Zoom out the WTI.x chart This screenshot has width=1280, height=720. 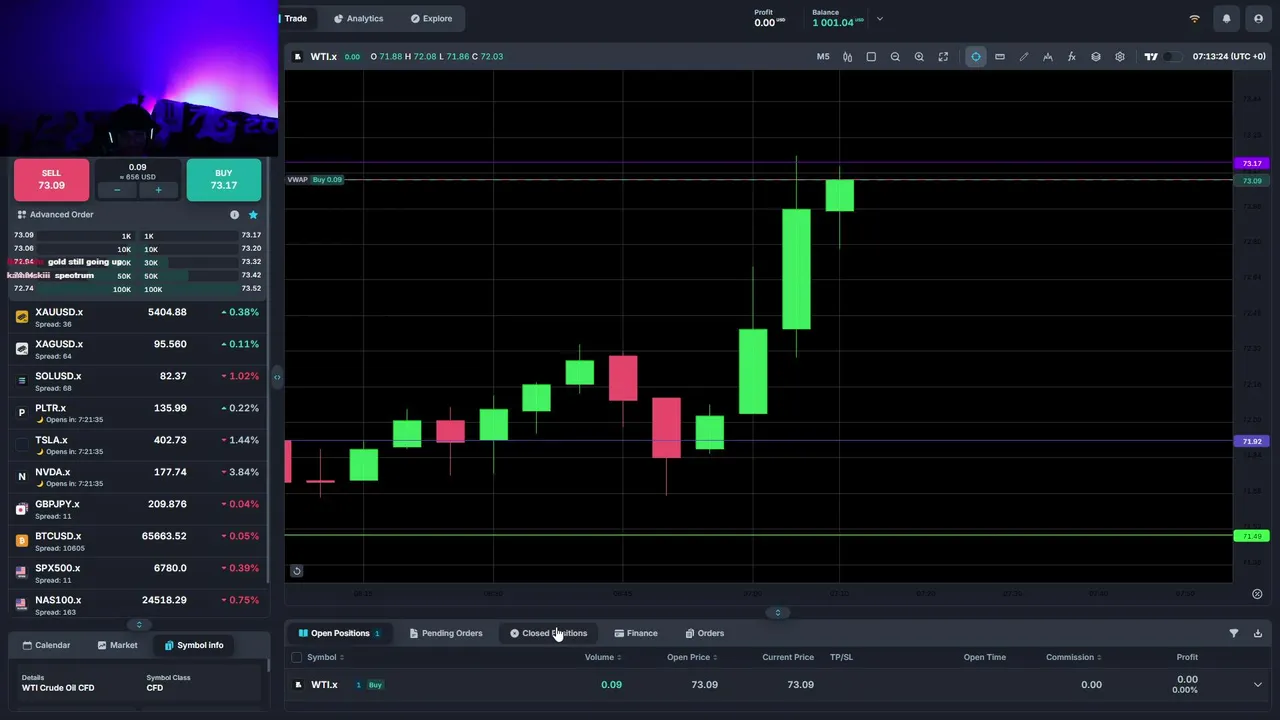(x=895, y=57)
